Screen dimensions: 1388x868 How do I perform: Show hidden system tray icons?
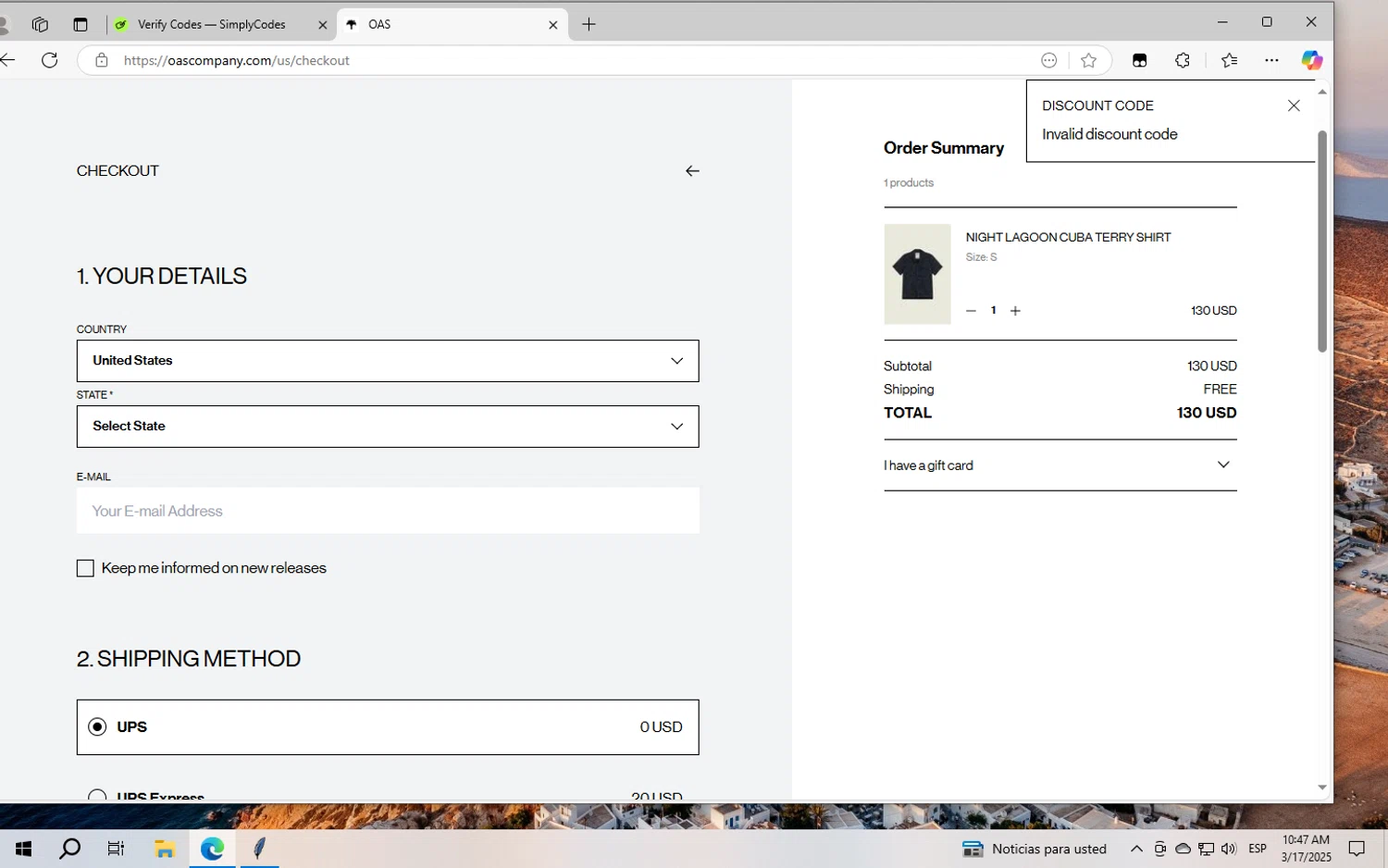point(1136,849)
